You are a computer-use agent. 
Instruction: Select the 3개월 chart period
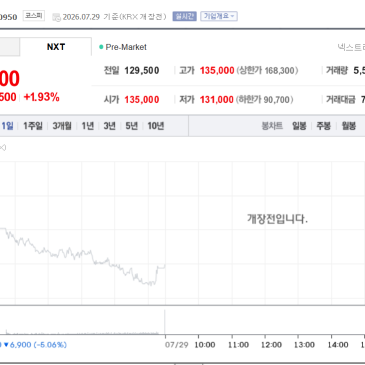[x=62, y=126]
